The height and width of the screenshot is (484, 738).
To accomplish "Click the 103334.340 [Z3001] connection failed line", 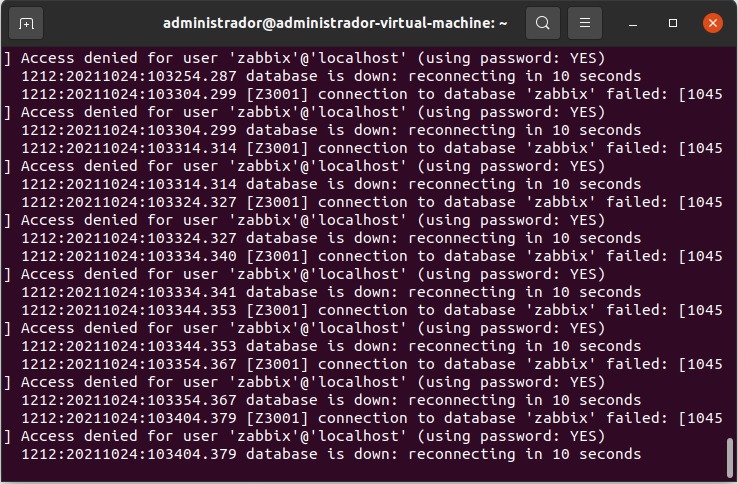I will [x=372, y=256].
